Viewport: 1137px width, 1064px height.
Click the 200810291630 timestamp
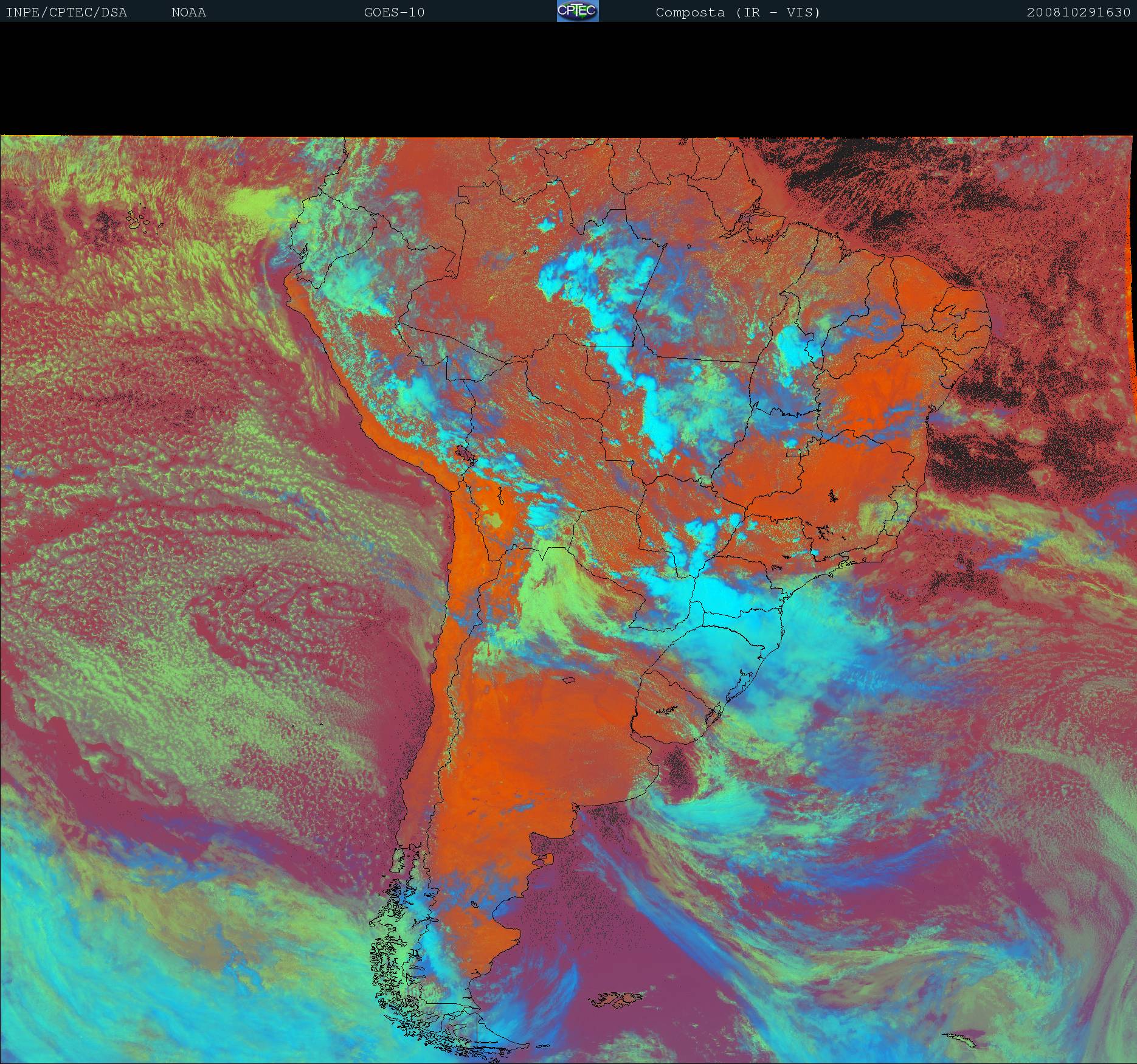pos(1078,12)
